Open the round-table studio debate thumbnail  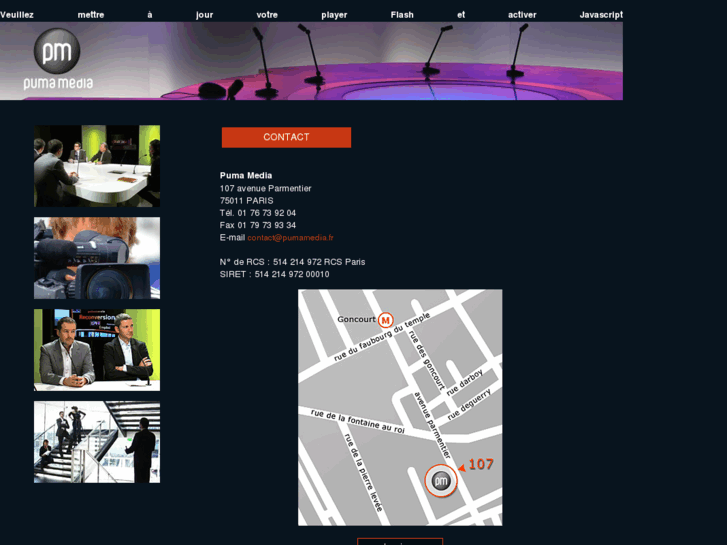pos(97,166)
